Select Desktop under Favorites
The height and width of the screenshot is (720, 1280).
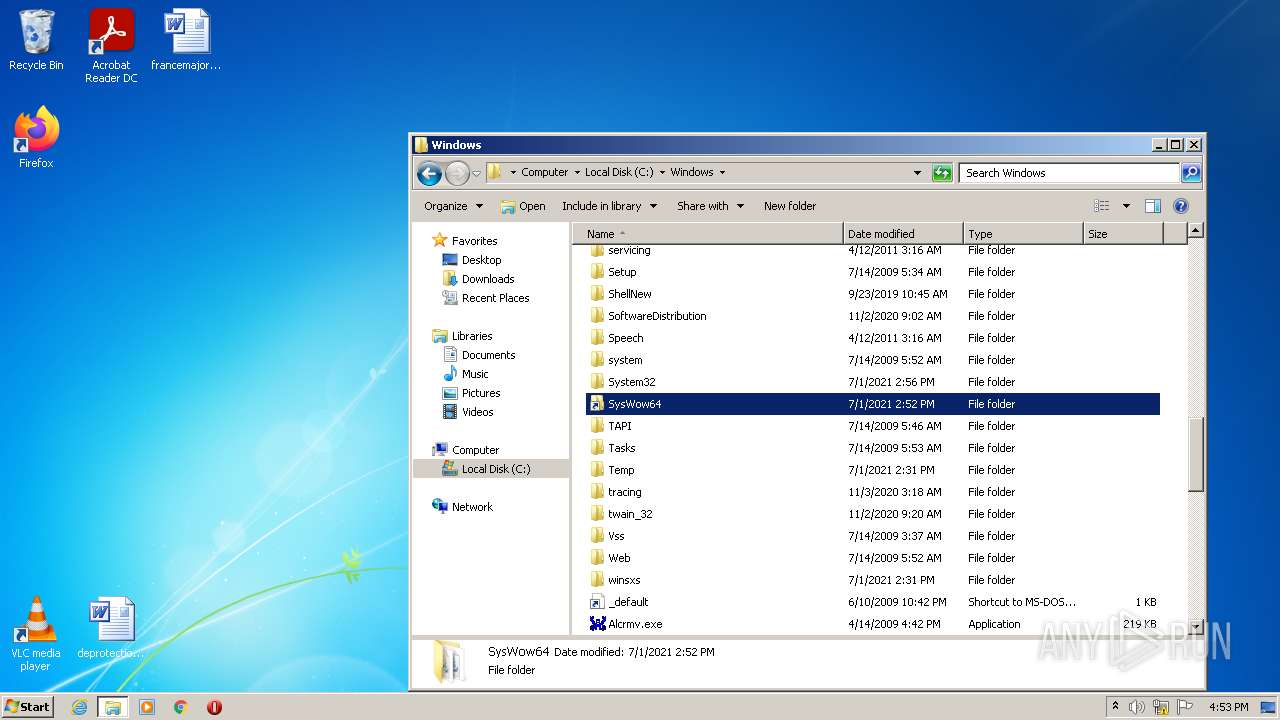click(x=481, y=260)
